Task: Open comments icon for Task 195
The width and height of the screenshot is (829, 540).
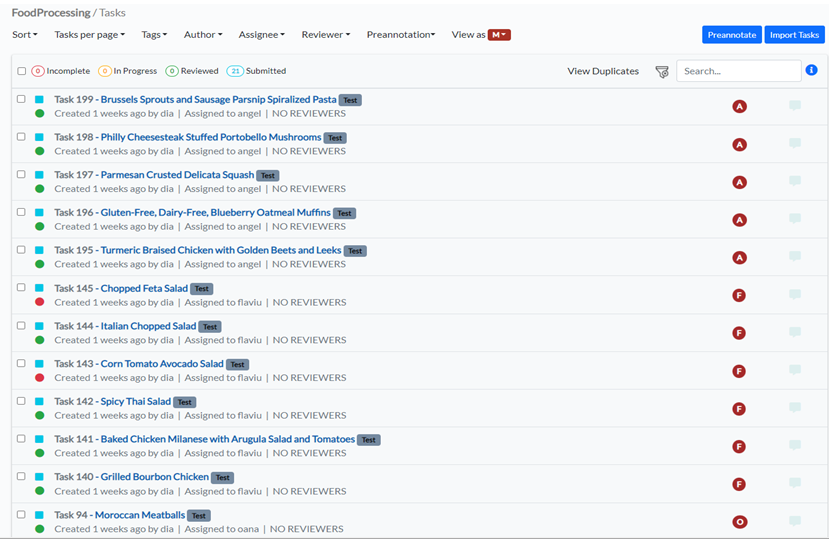Action: click(x=795, y=257)
